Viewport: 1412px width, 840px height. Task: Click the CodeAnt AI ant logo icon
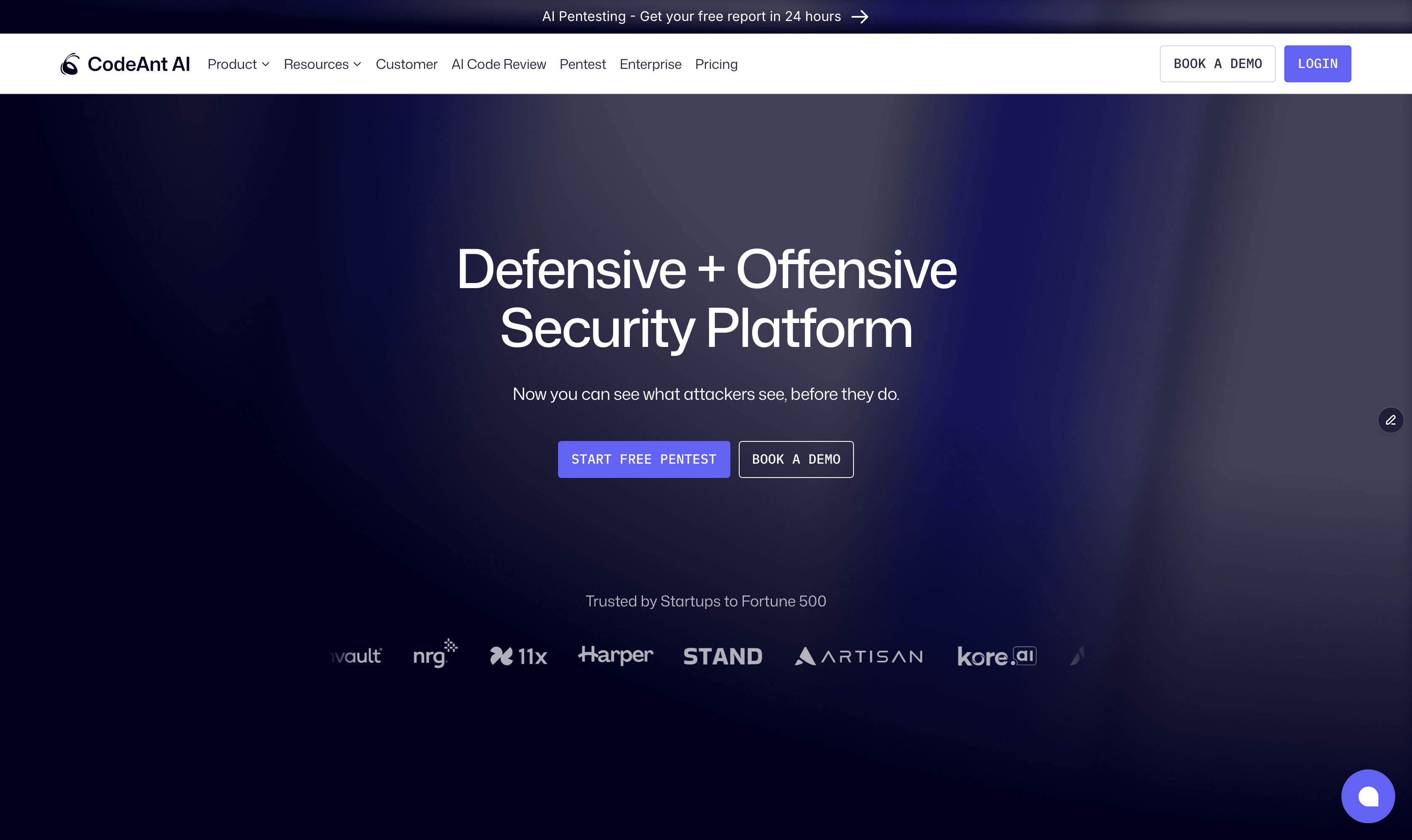tap(70, 64)
